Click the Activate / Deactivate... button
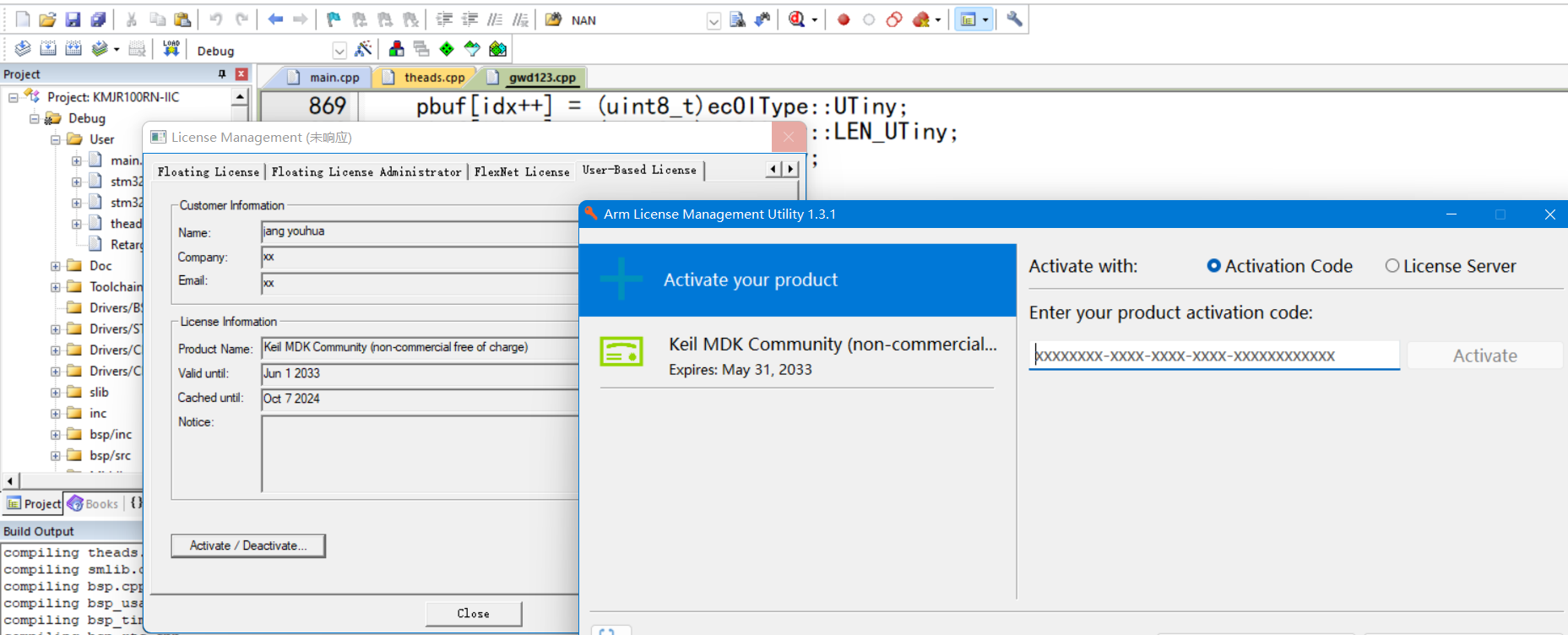Image resolution: width=1568 pixels, height=635 pixels. click(x=248, y=545)
